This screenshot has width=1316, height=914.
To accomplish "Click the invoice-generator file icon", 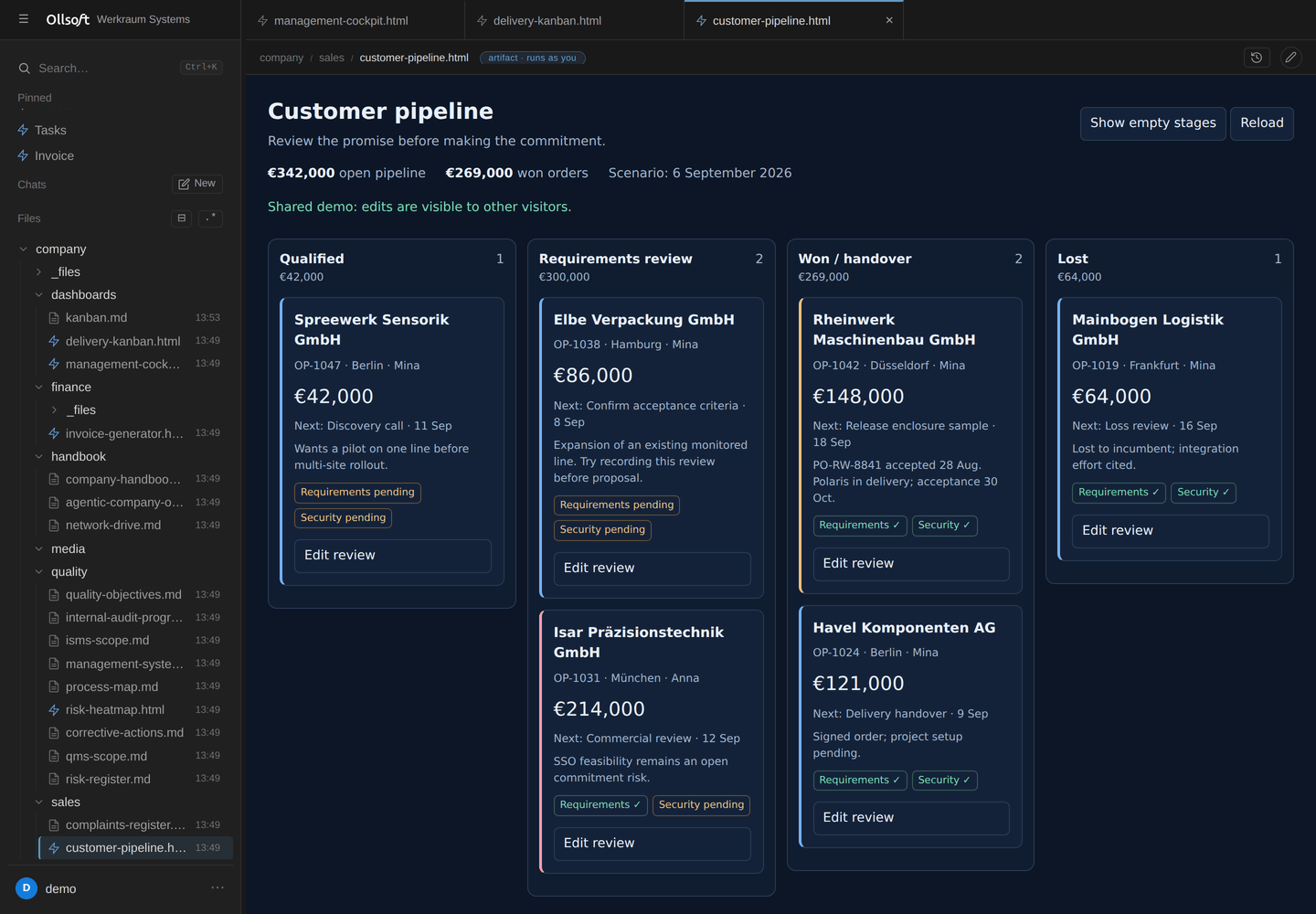I will pyautogui.click(x=54, y=433).
